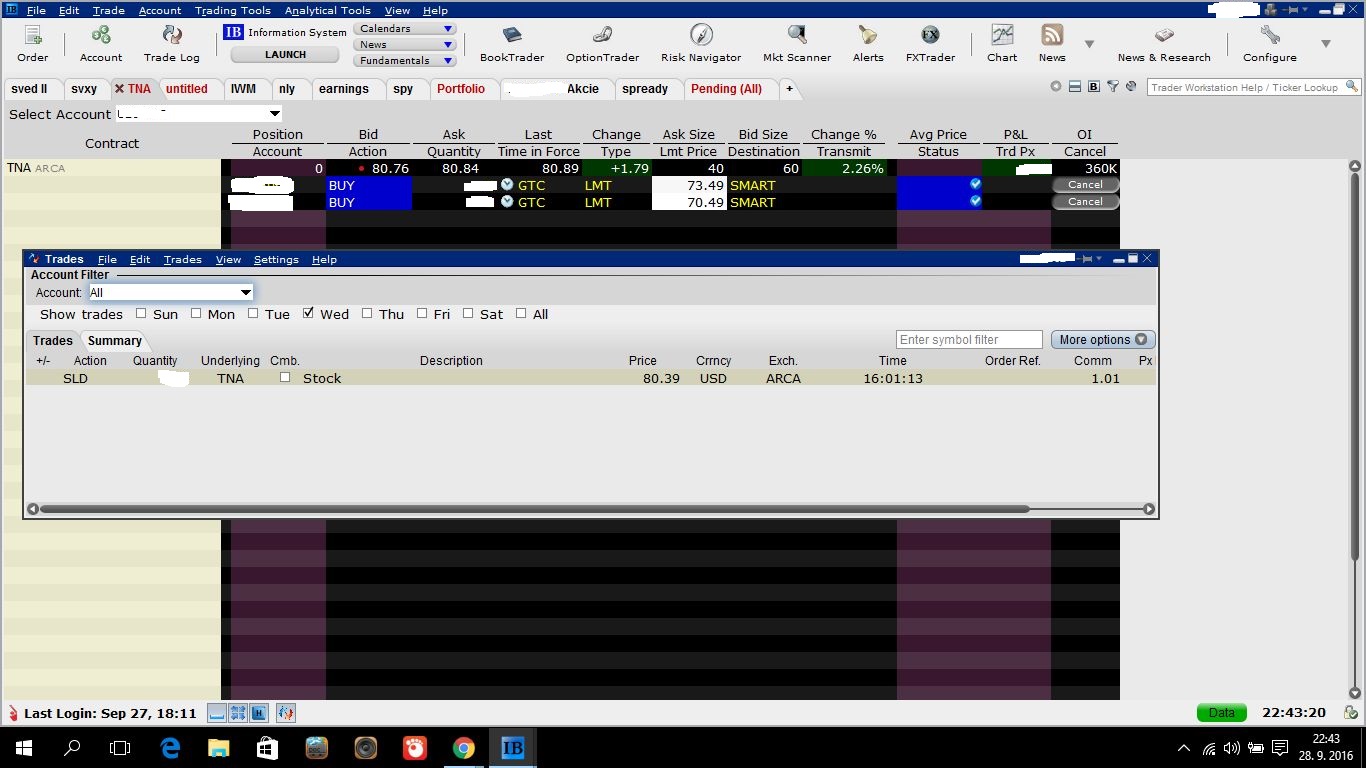
Task: Click the Last Login status icon
Action: pyautogui.click(x=12, y=713)
